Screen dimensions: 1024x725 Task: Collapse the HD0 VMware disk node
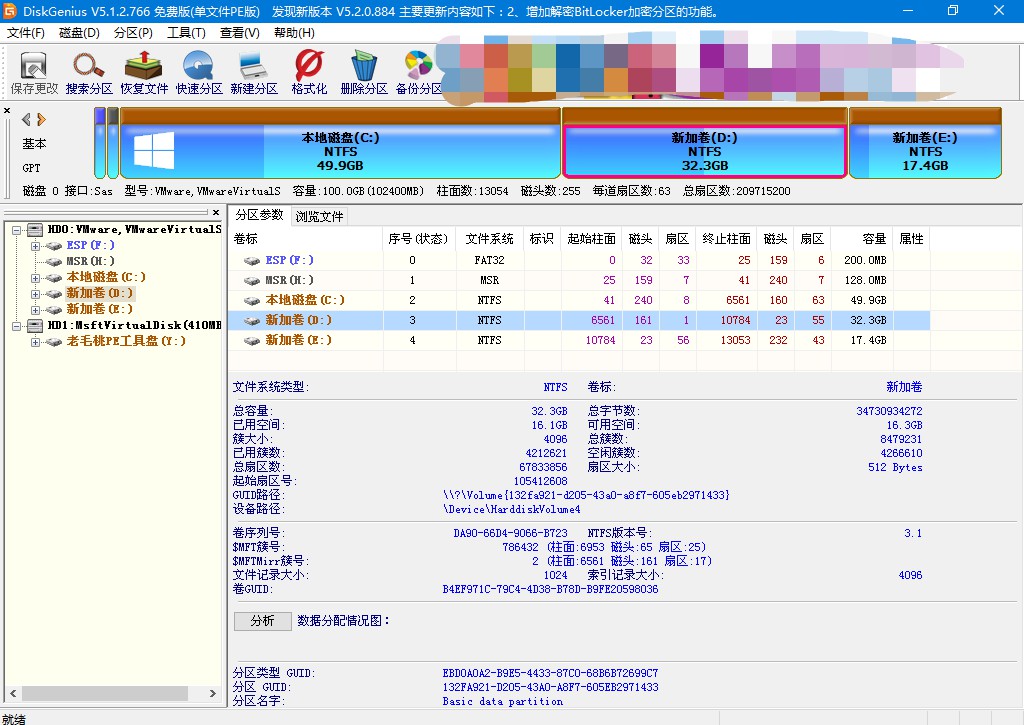click(16, 230)
